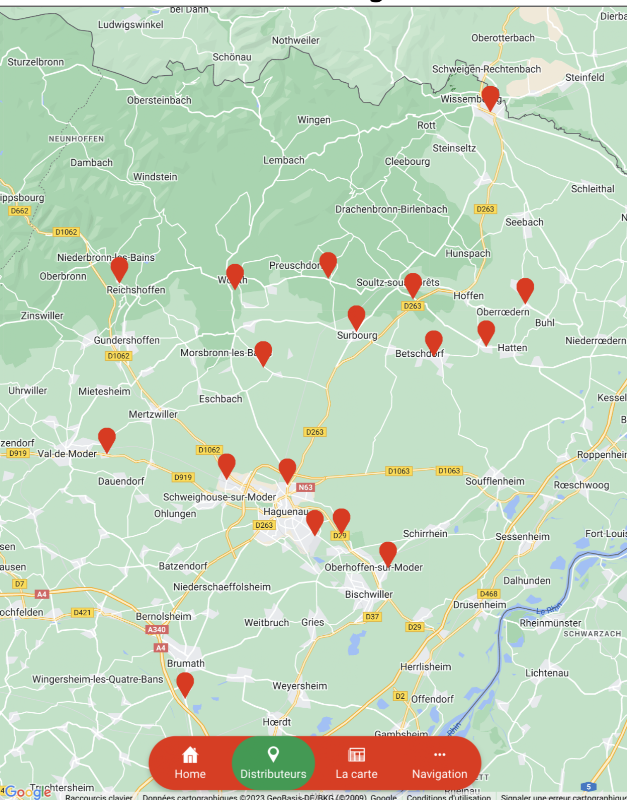Screen dimensions: 627x800
Task: Click the map pin at Wissembourg
Action: 490,98
